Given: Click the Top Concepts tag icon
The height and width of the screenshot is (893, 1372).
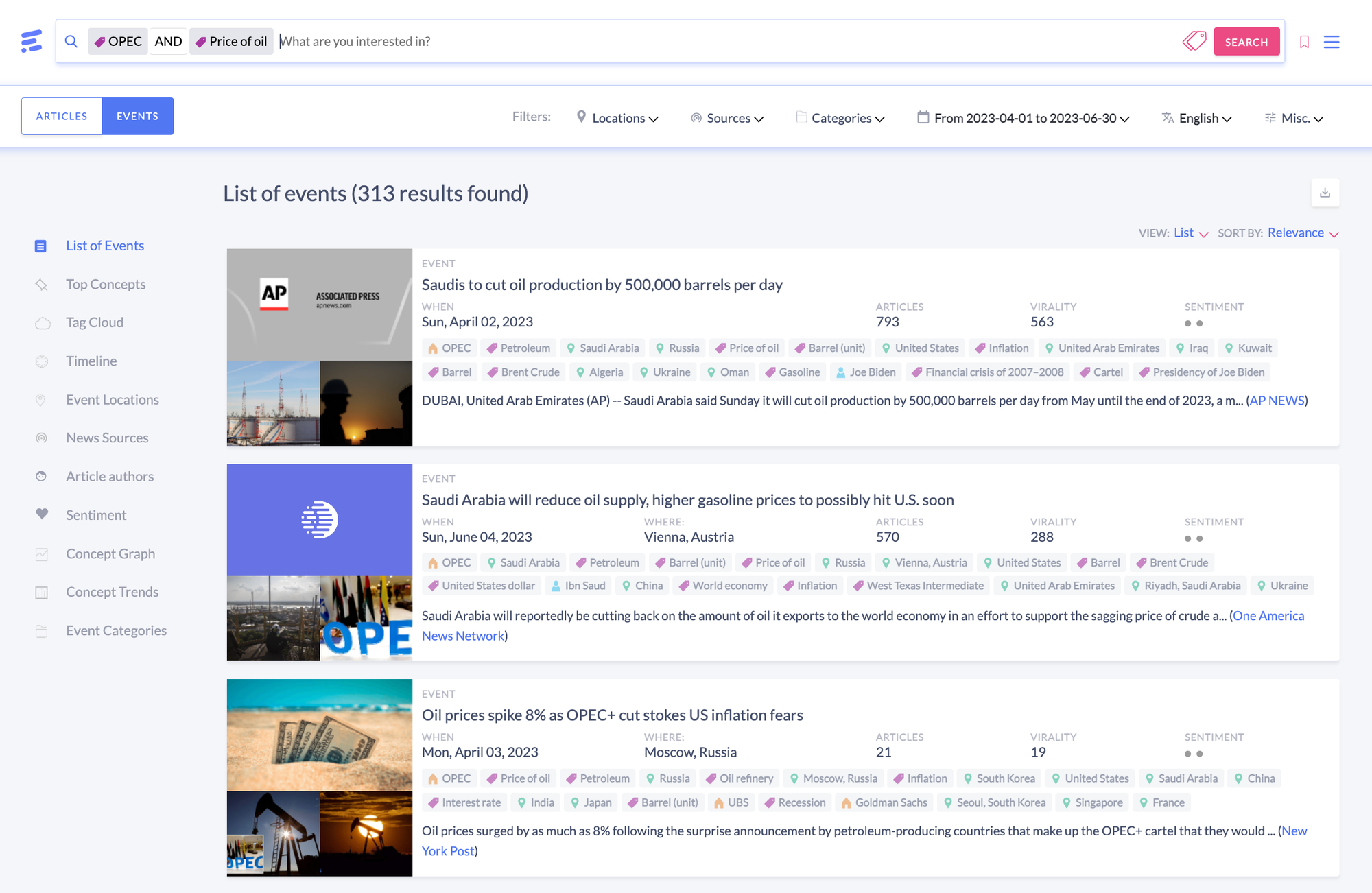Looking at the screenshot, I should [42, 285].
